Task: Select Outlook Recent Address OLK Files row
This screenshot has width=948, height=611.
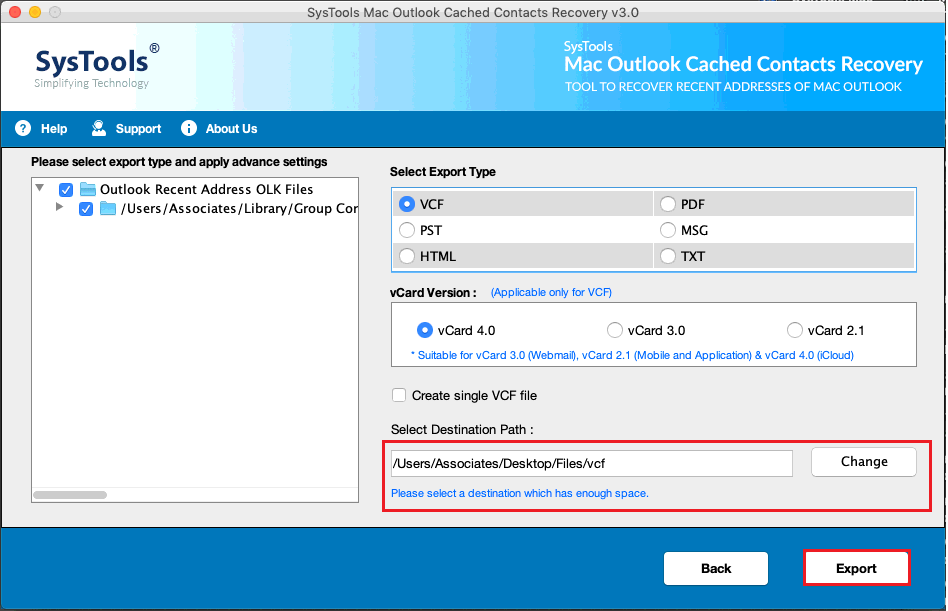Action: (195, 190)
